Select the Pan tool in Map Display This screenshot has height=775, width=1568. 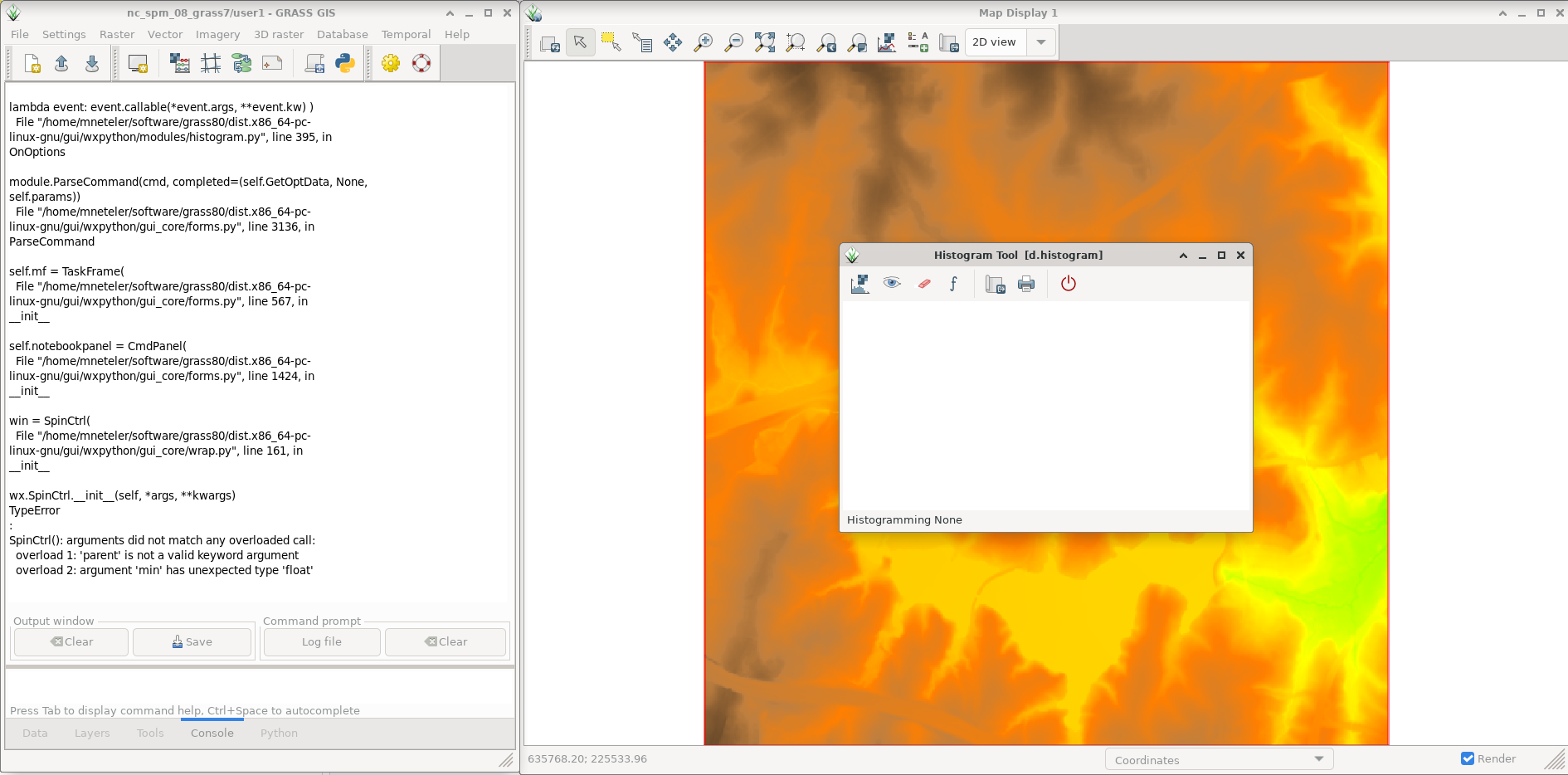(673, 41)
